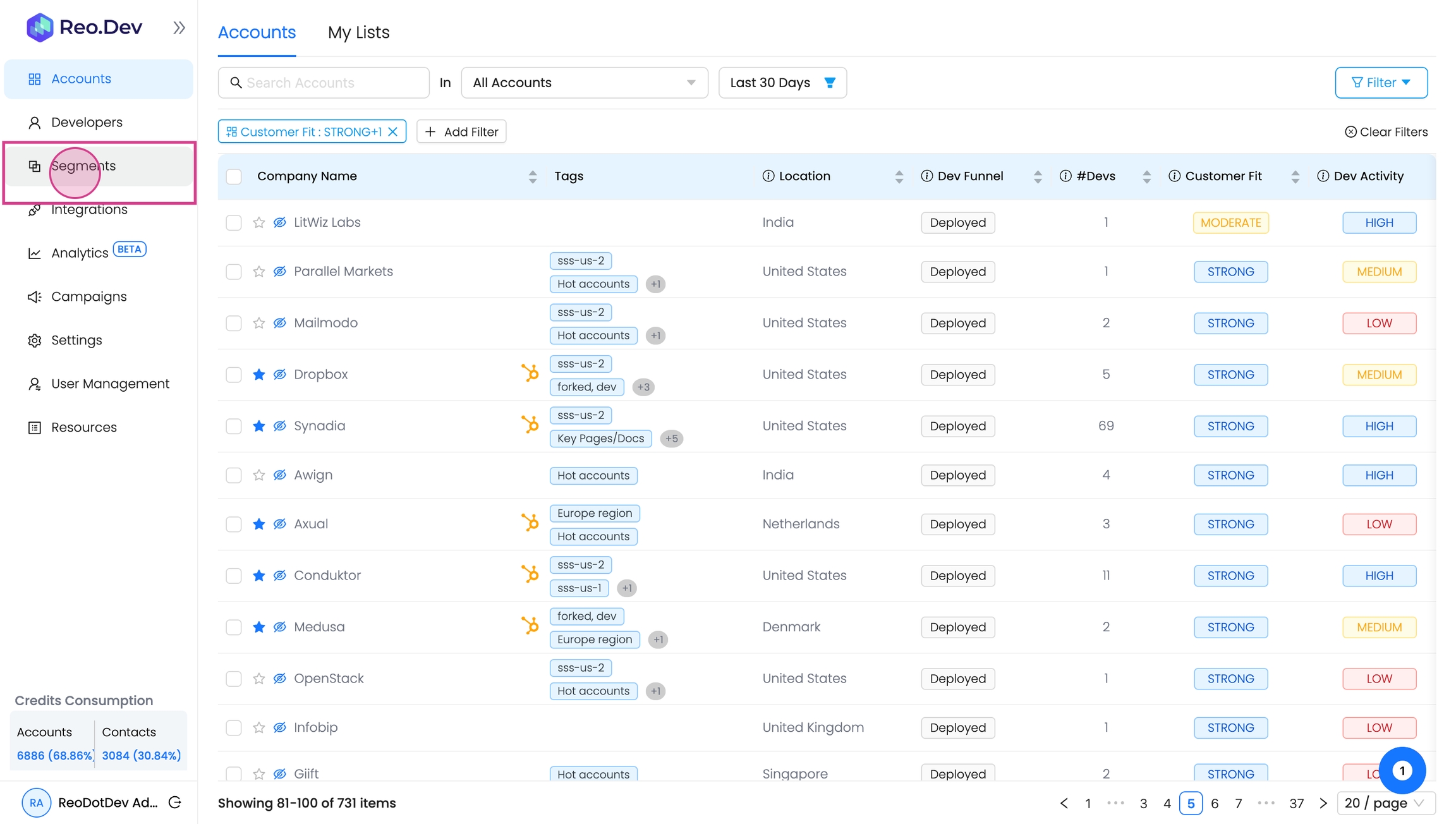Tick the select-all checkbox in header

click(234, 176)
